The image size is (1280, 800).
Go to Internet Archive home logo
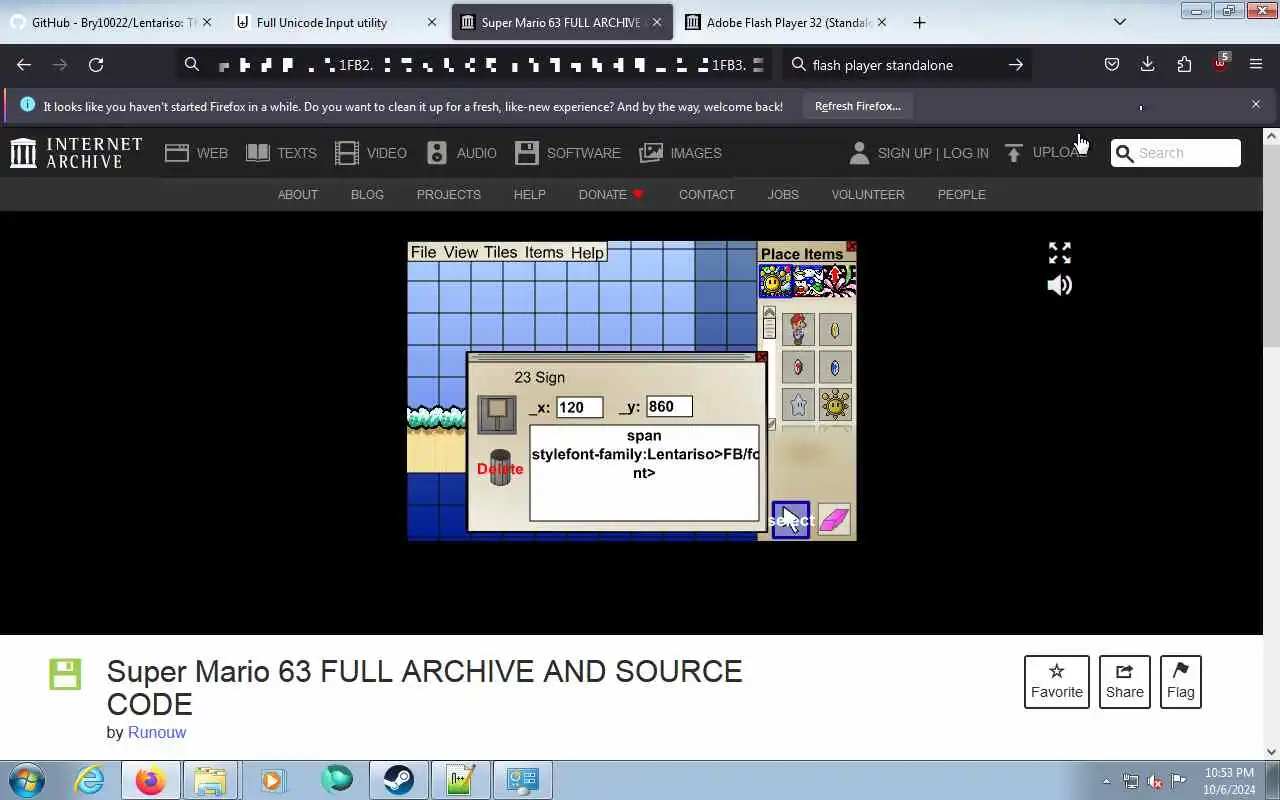76,153
